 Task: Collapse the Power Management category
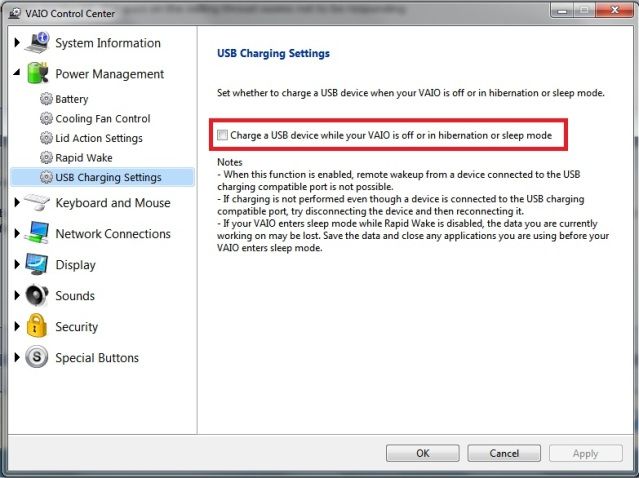16,74
